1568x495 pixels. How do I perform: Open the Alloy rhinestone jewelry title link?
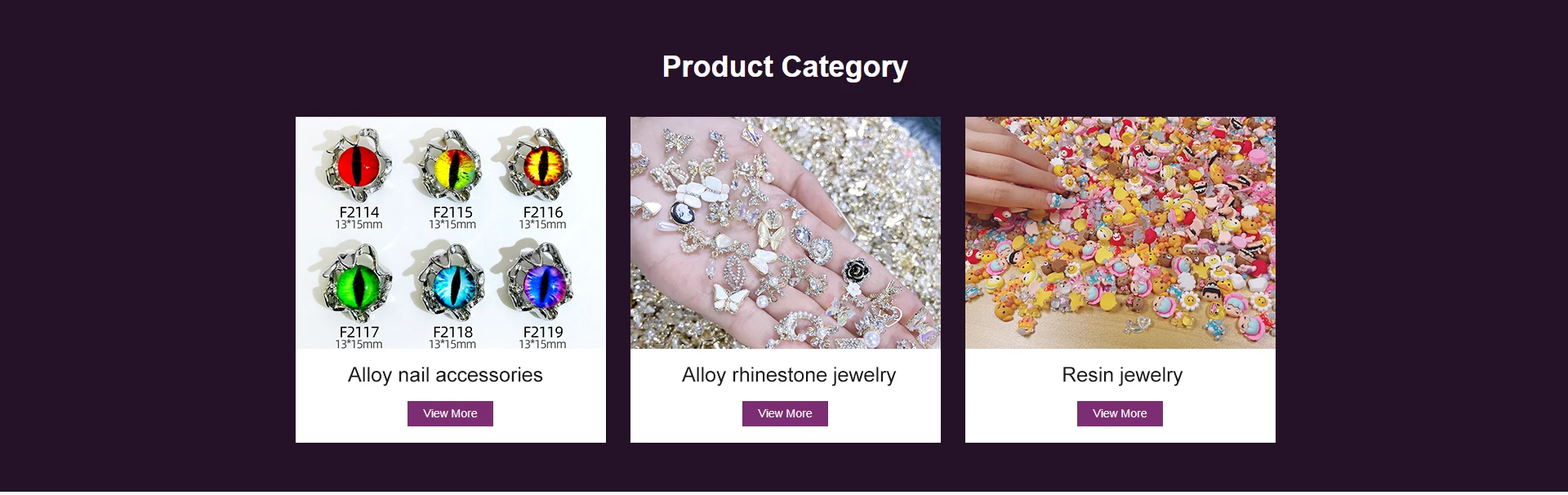(x=789, y=375)
